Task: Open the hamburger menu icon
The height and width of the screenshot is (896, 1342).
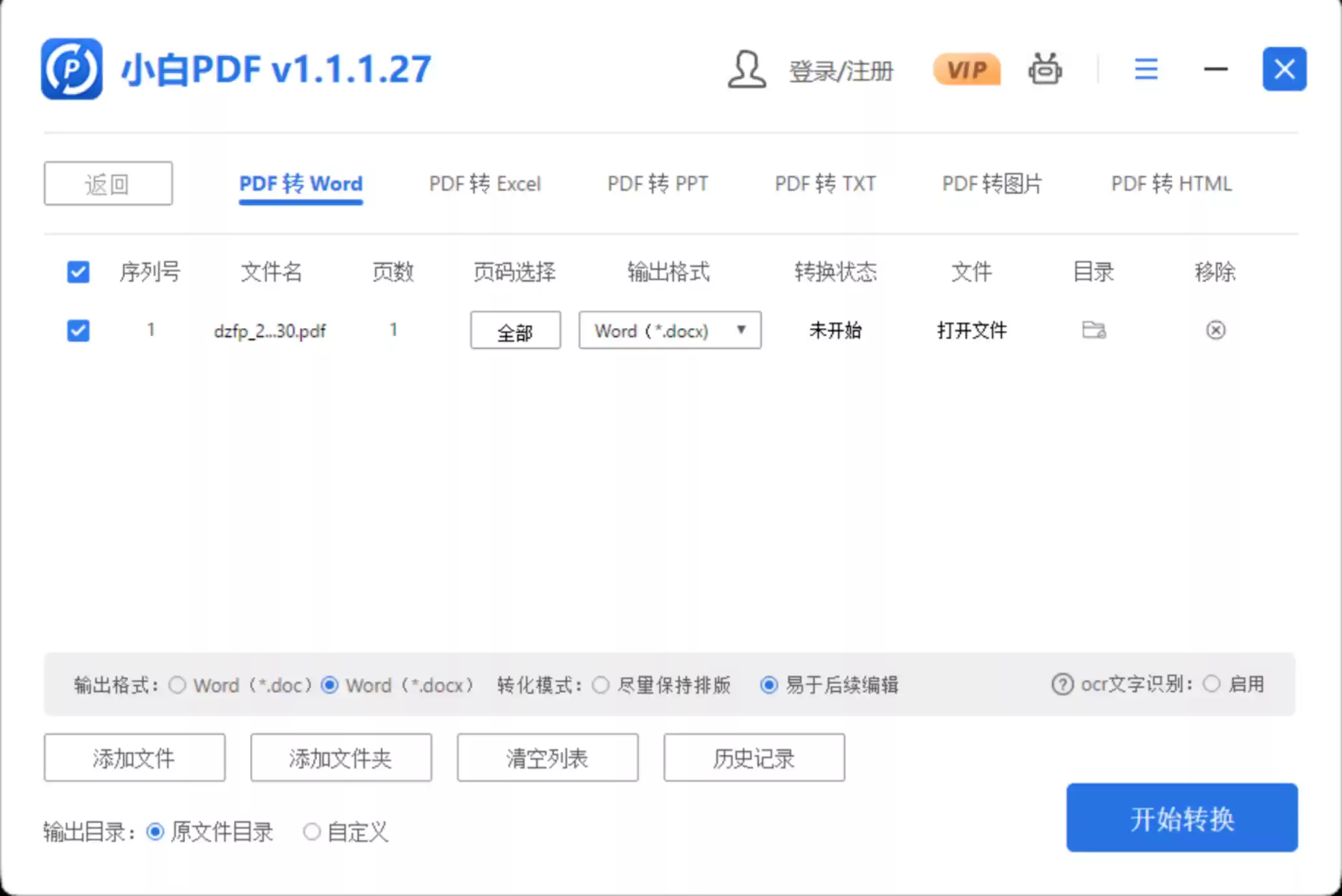Action: [x=1146, y=70]
